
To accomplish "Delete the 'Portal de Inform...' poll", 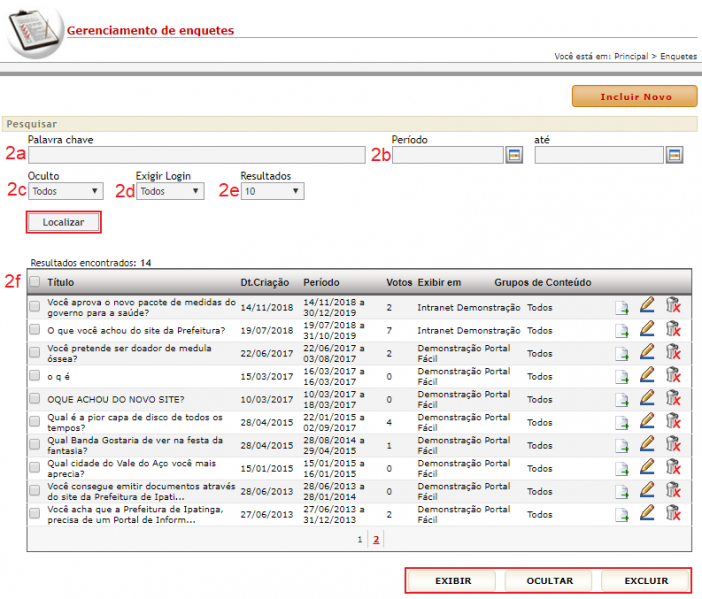I will (x=673, y=512).
